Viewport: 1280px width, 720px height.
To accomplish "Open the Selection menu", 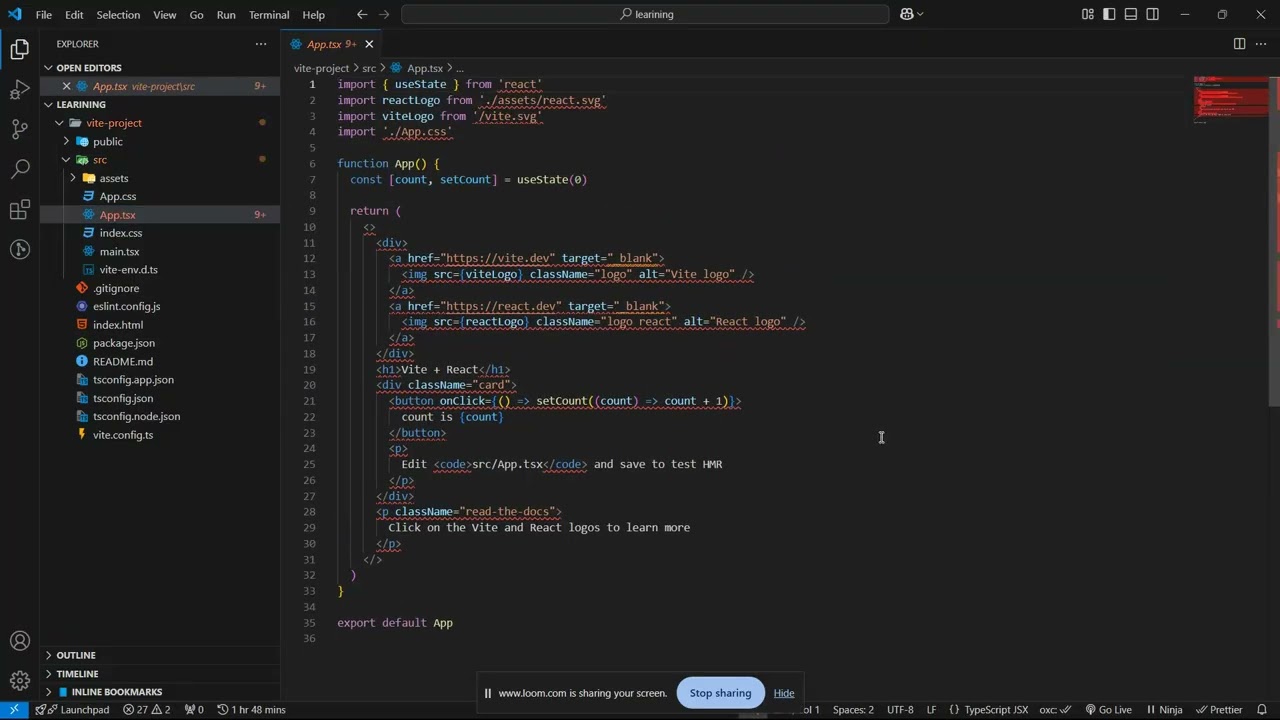I will point(118,15).
